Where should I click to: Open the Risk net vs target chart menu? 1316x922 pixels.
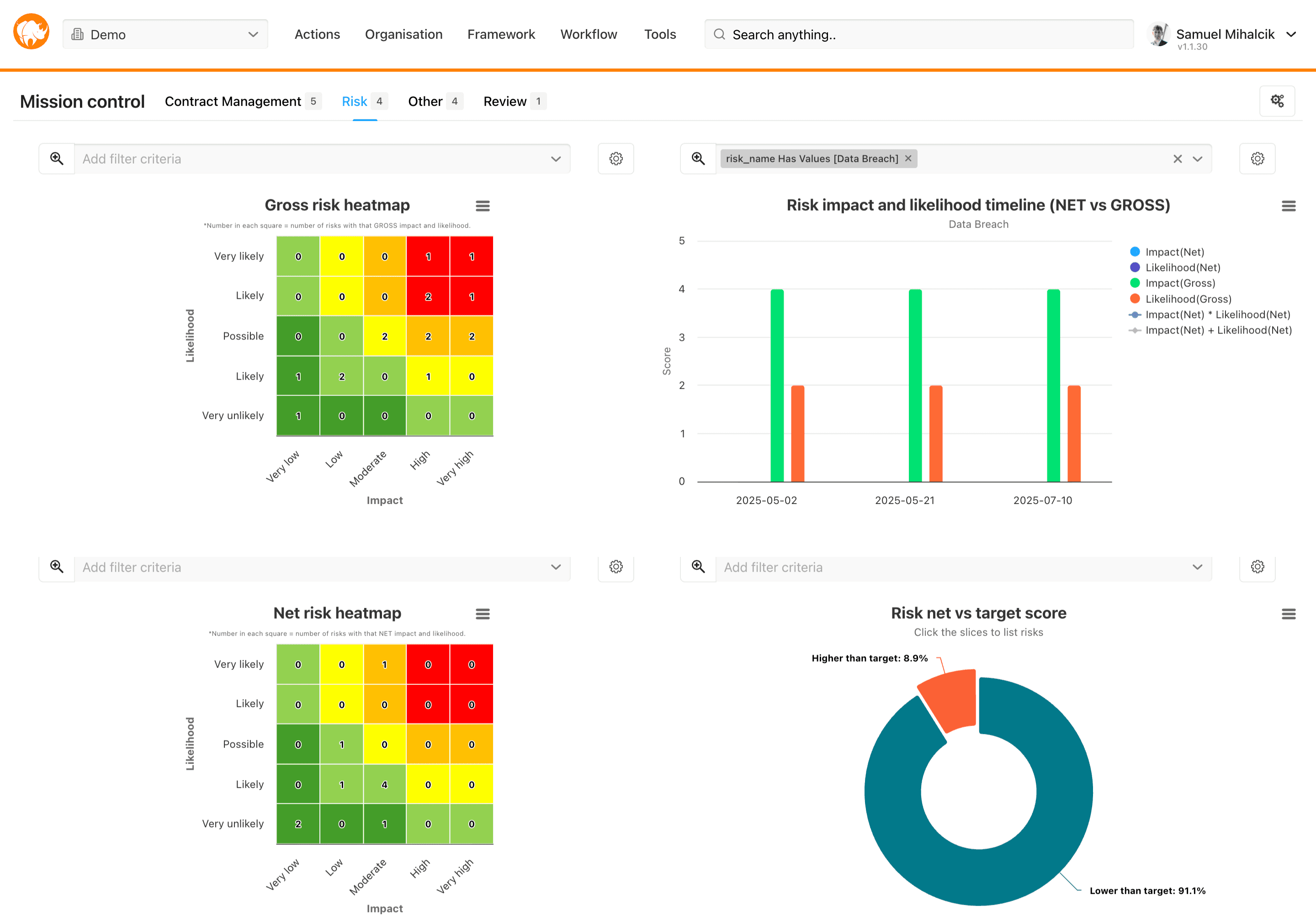point(1289,613)
